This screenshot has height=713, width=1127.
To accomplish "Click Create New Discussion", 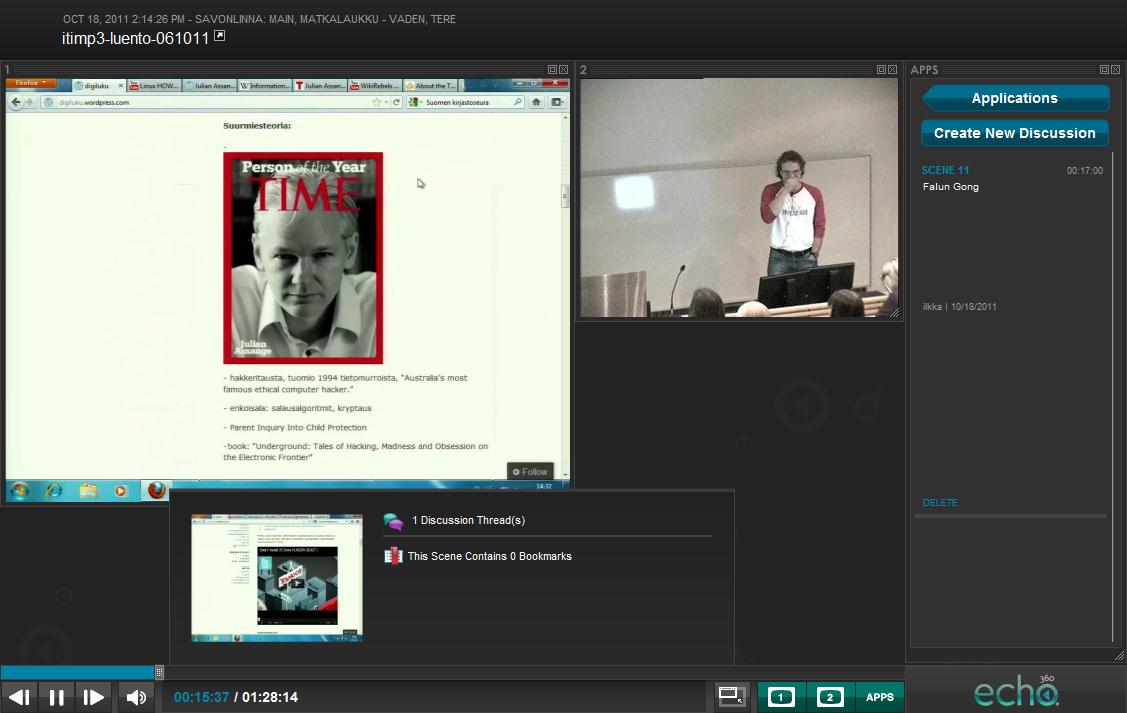I will coord(1015,133).
